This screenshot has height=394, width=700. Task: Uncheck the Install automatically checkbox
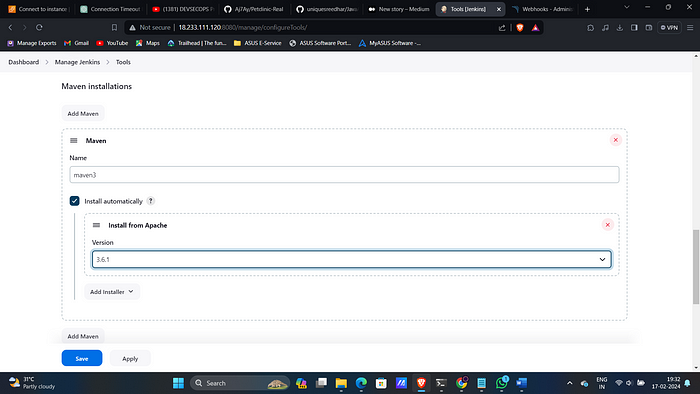pyautogui.click(x=75, y=201)
